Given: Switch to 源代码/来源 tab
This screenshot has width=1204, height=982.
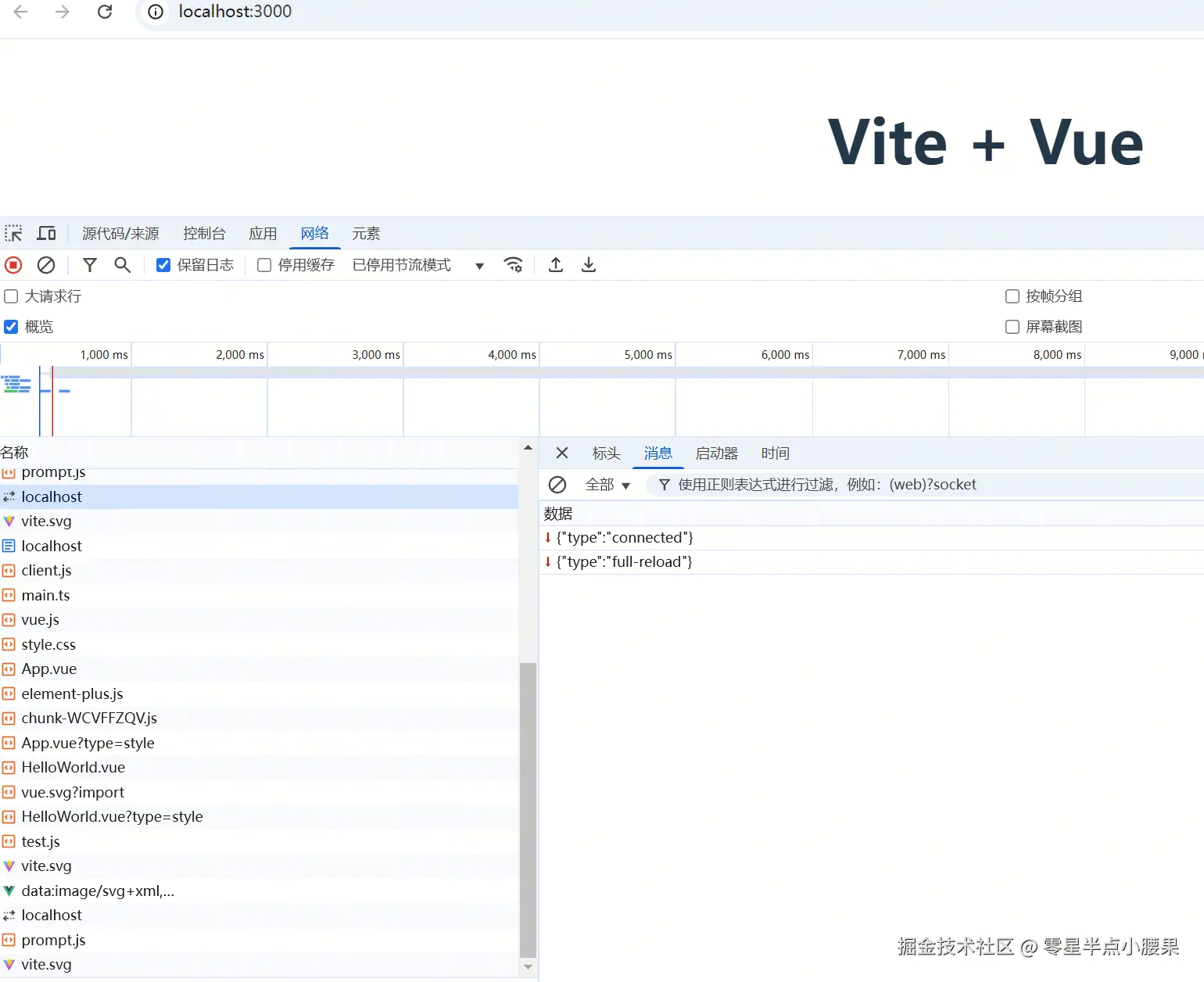Looking at the screenshot, I should 120,234.
